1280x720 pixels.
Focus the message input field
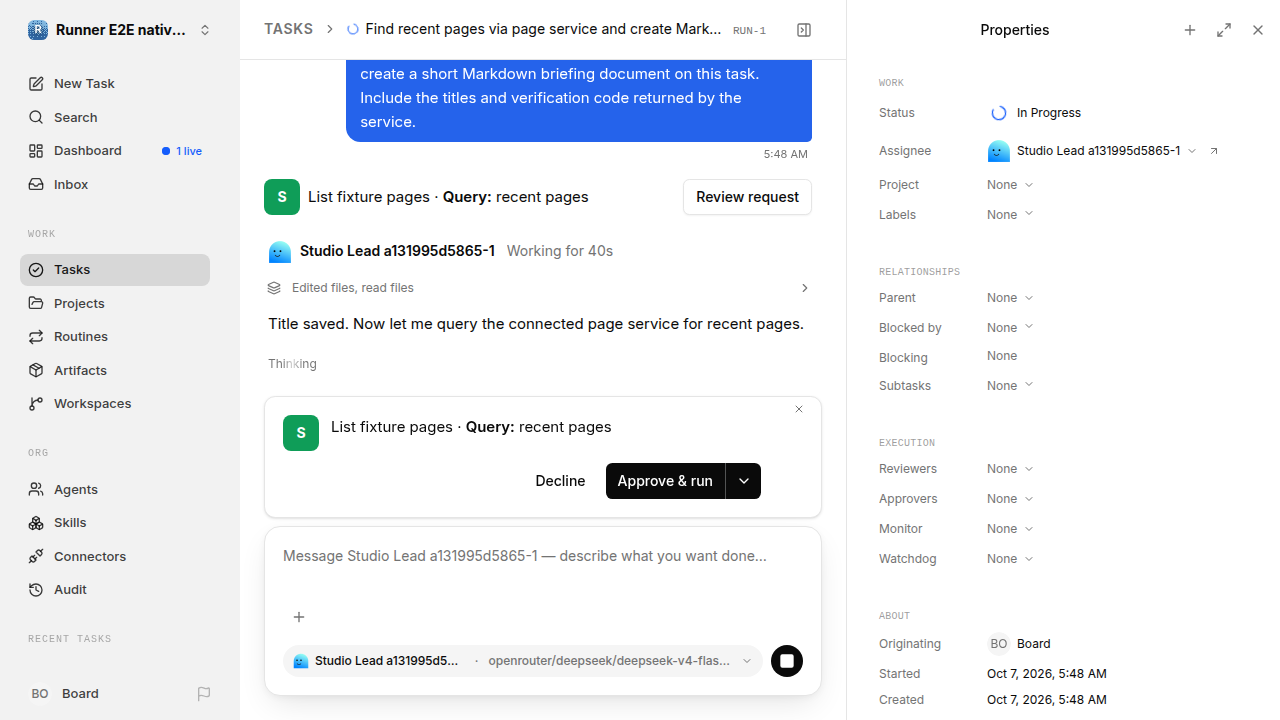(x=543, y=556)
